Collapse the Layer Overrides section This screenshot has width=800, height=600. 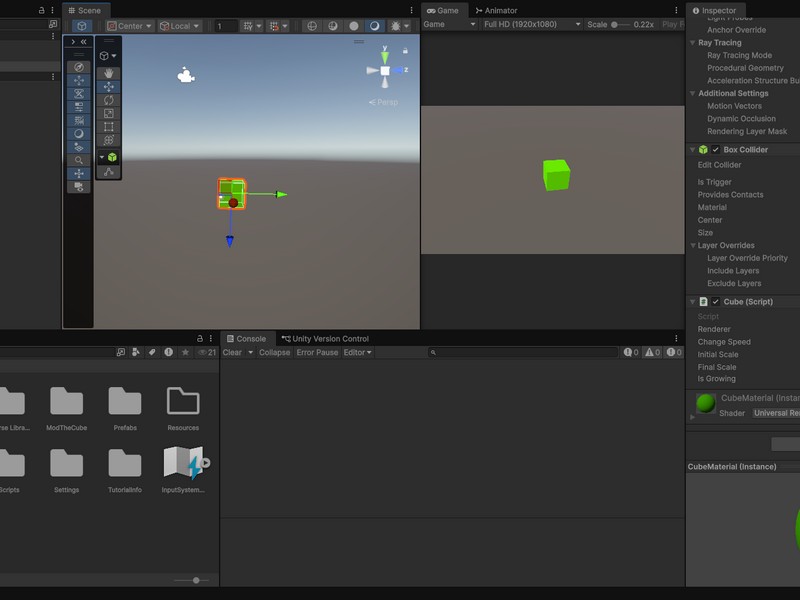692,245
